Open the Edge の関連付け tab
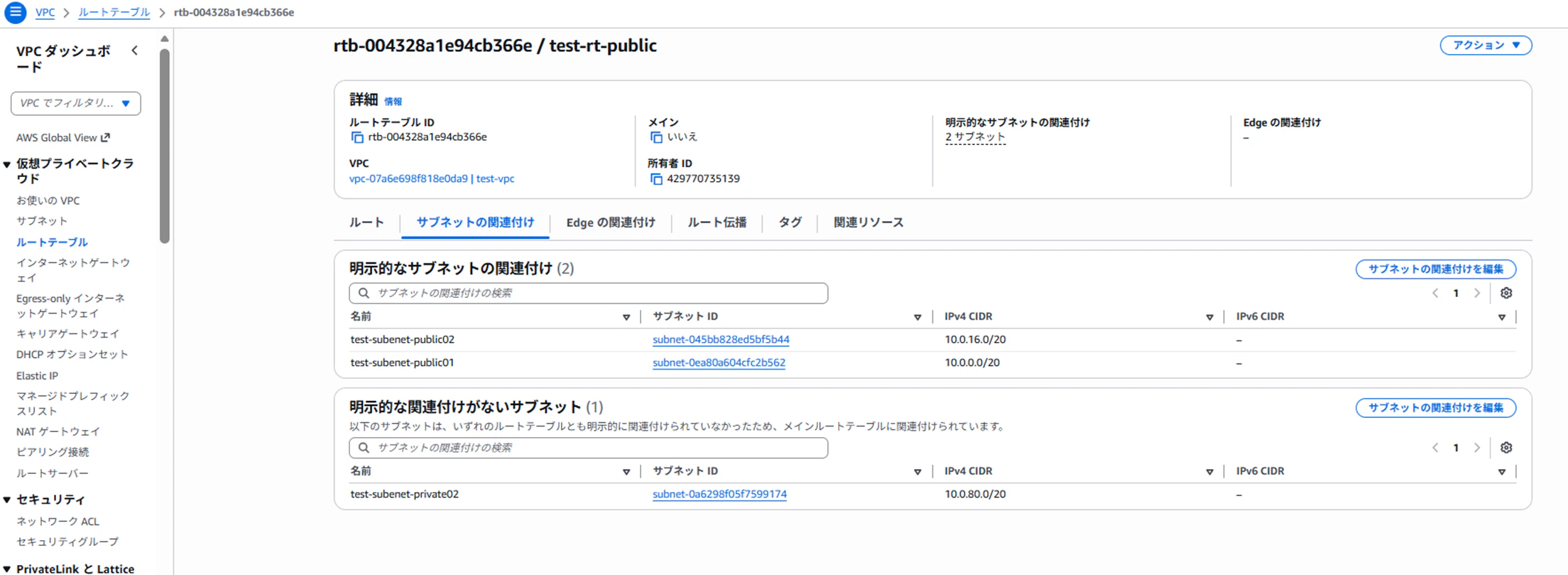The width and height of the screenshot is (1568, 575). [x=611, y=222]
